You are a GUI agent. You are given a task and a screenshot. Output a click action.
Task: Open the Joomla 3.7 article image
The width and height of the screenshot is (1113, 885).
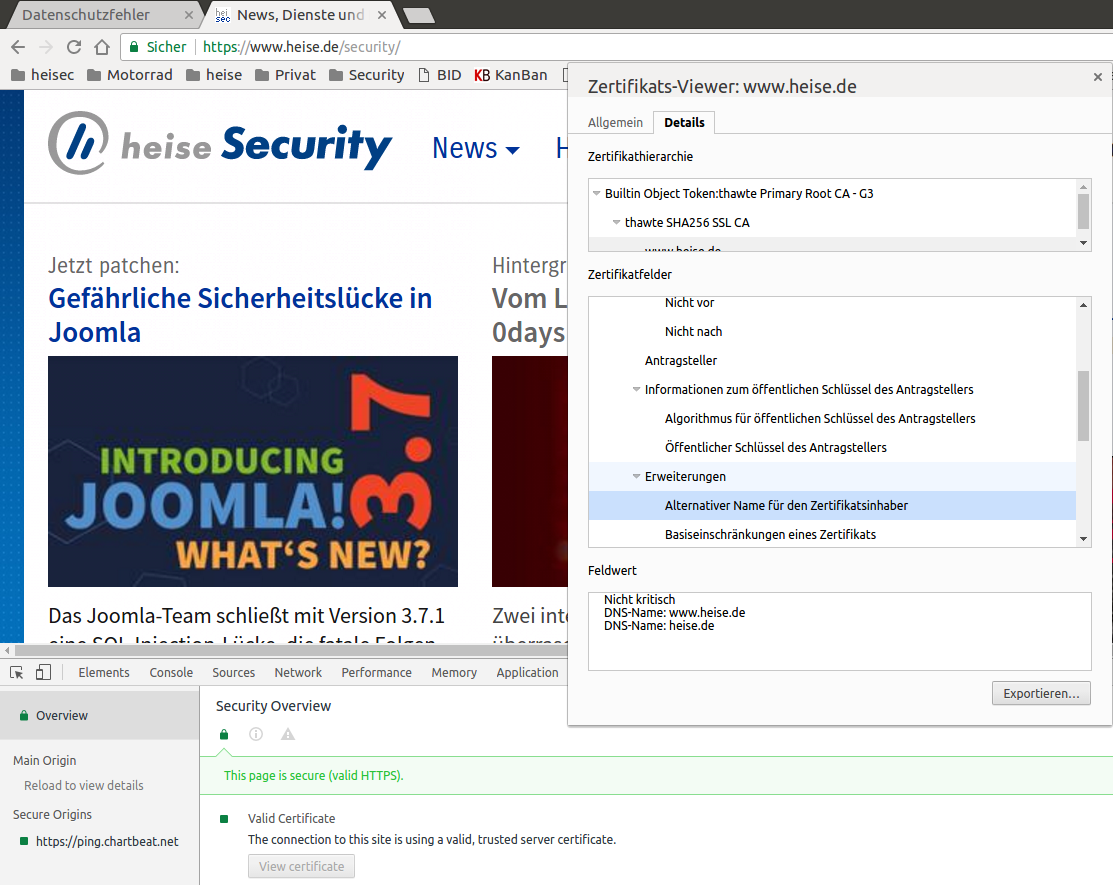(253, 471)
